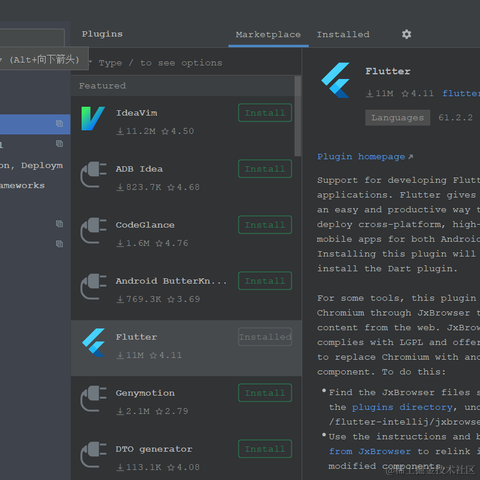Click IdeaVim stats '11.2M 4.50'
Viewport: 480px width, 480px height.
[x=155, y=131]
